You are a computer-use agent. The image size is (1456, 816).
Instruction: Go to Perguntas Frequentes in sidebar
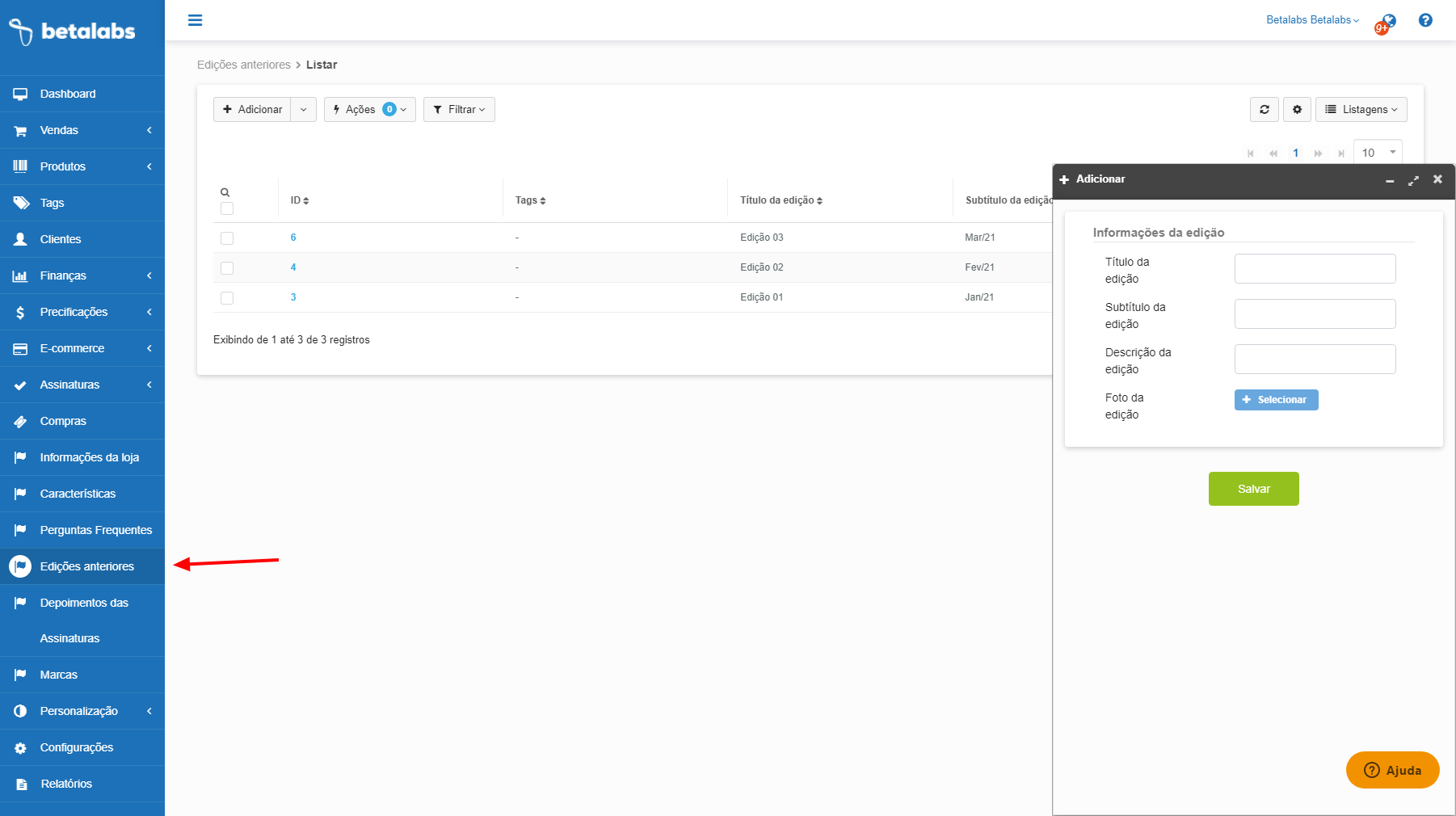[95, 530]
